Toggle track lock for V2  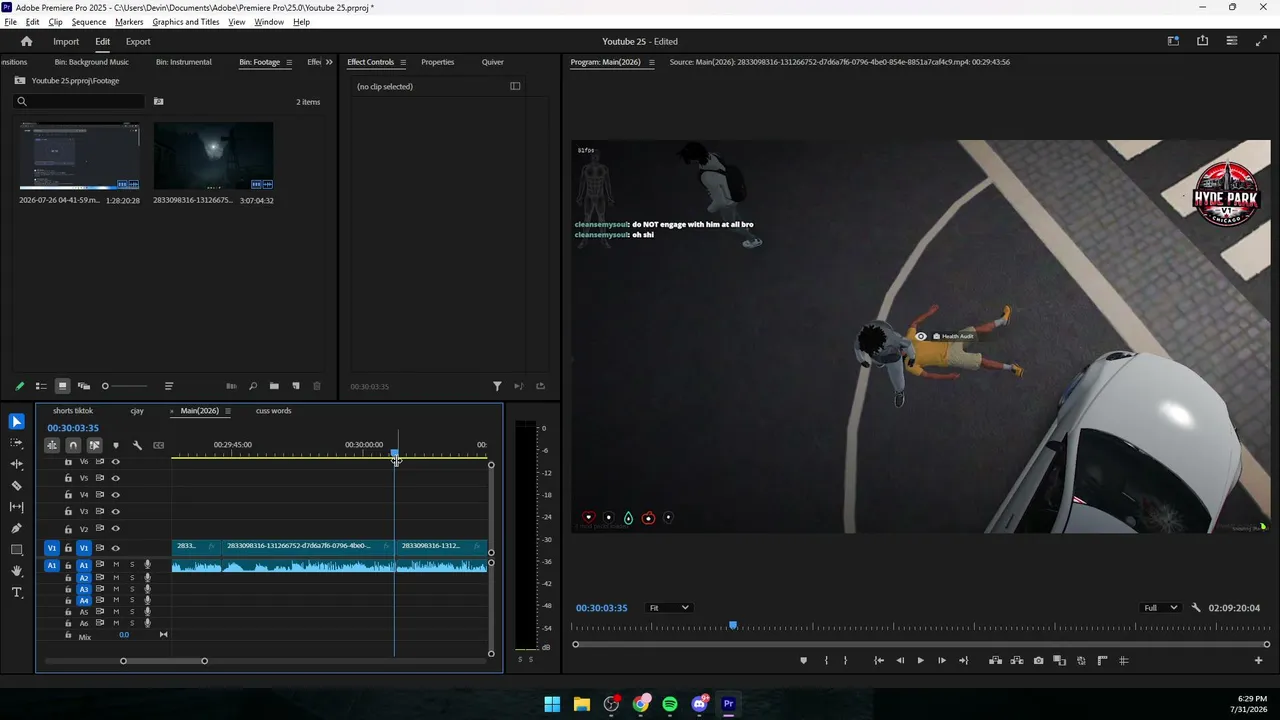click(68, 529)
